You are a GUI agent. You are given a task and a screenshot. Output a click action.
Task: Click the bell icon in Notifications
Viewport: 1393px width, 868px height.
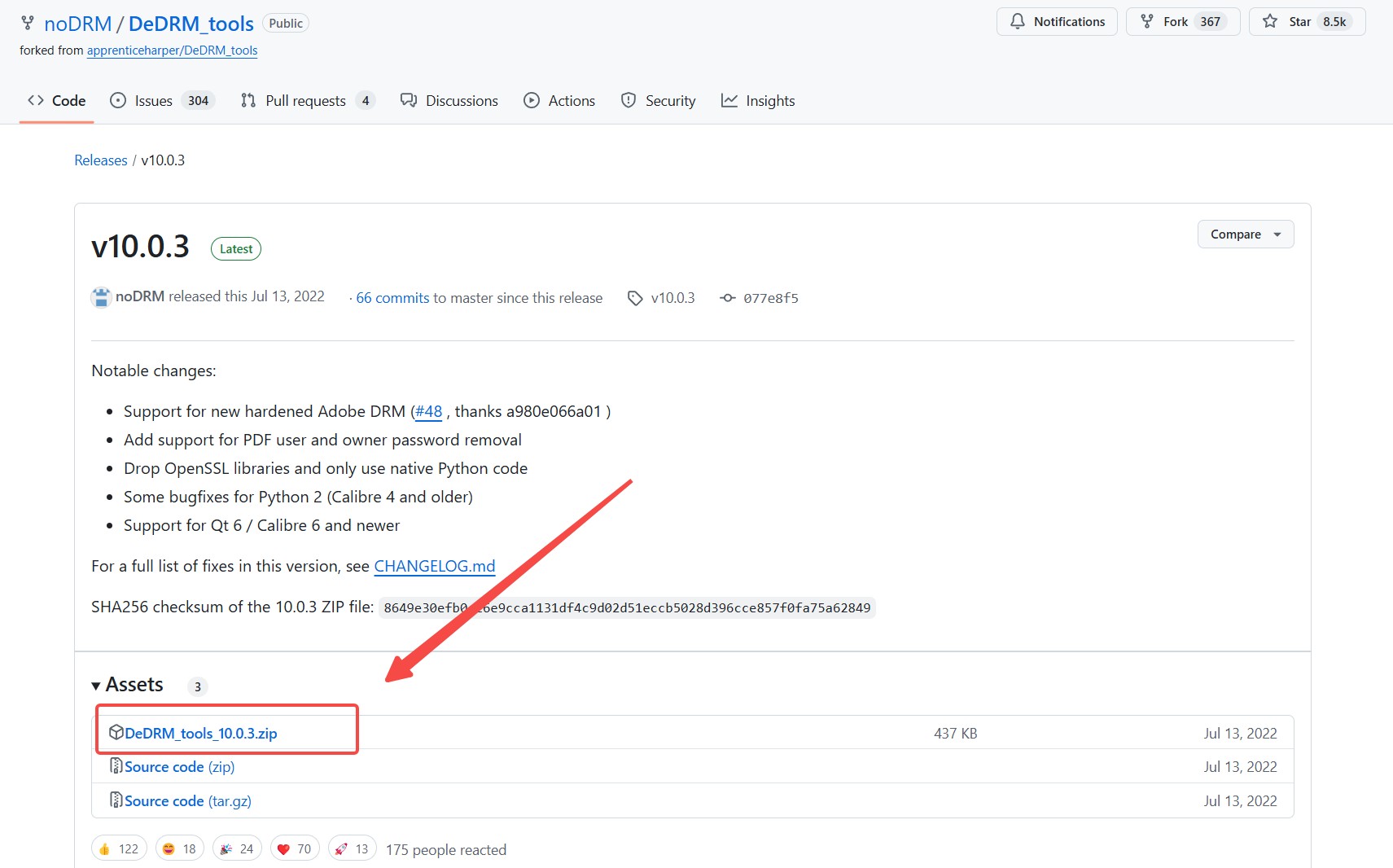pyautogui.click(x=1018, y=22)
